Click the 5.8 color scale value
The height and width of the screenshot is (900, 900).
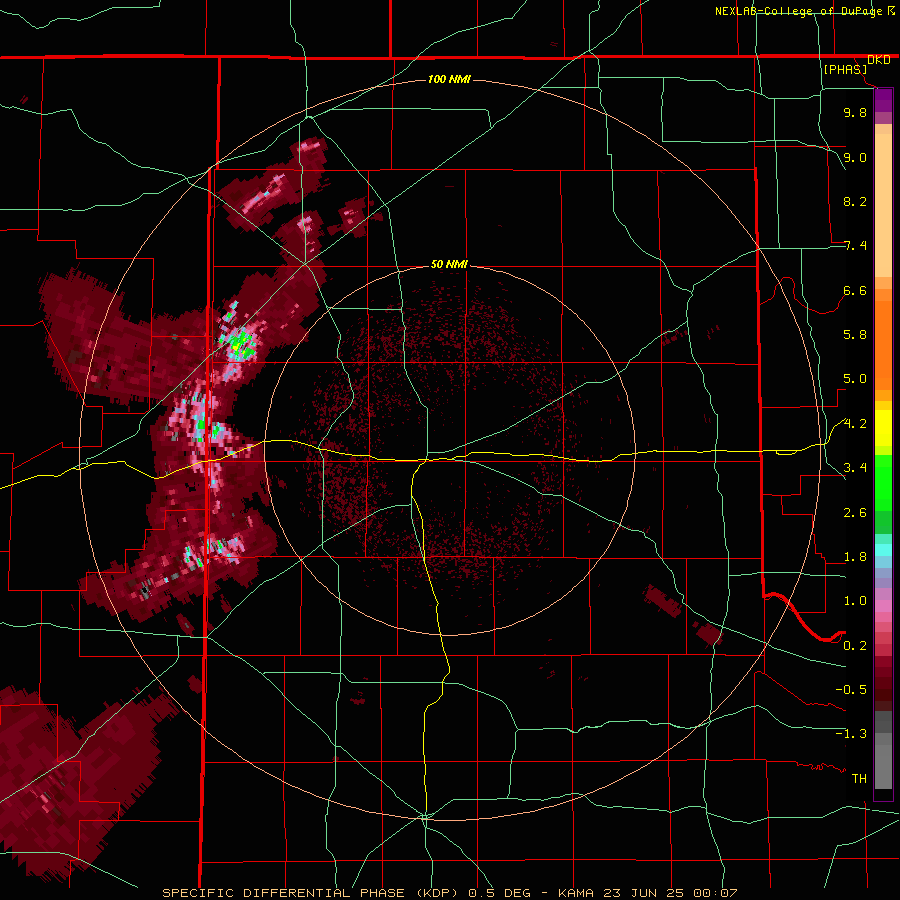(855, 335)
